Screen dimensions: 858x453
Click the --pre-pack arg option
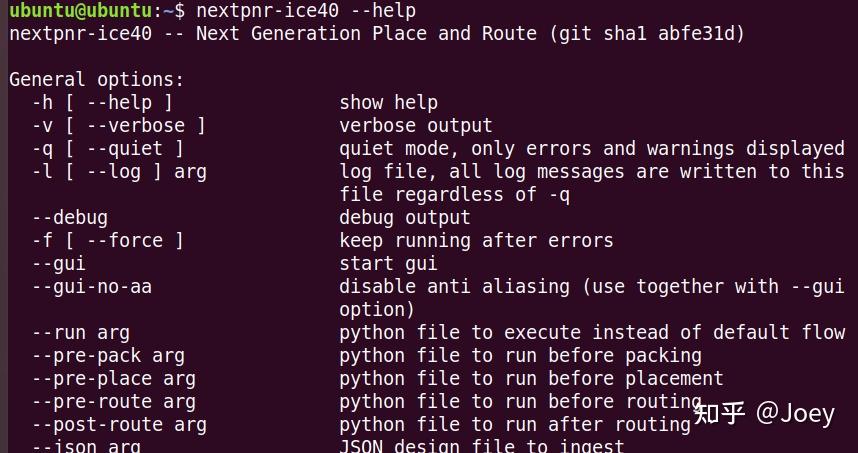pos(107,355)
